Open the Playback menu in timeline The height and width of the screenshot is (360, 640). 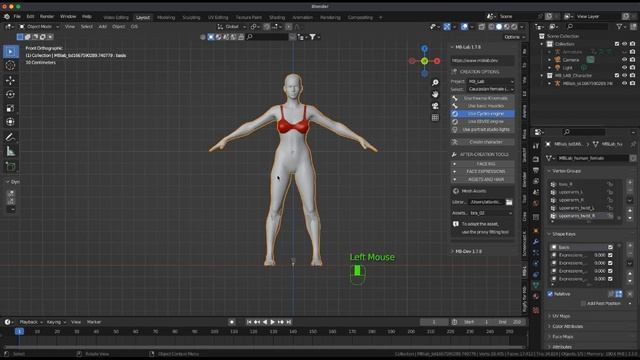click(x=31, y=322)
